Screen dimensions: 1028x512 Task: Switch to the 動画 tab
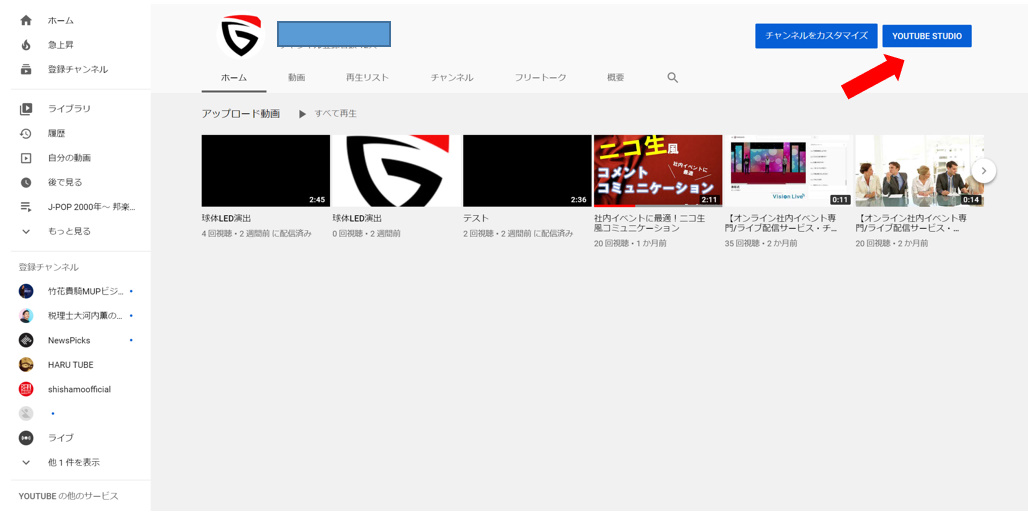point(296,77)
